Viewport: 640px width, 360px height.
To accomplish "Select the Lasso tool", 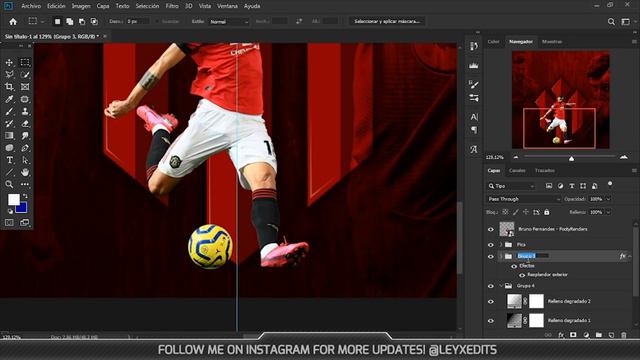I will (x=9, y=75).
